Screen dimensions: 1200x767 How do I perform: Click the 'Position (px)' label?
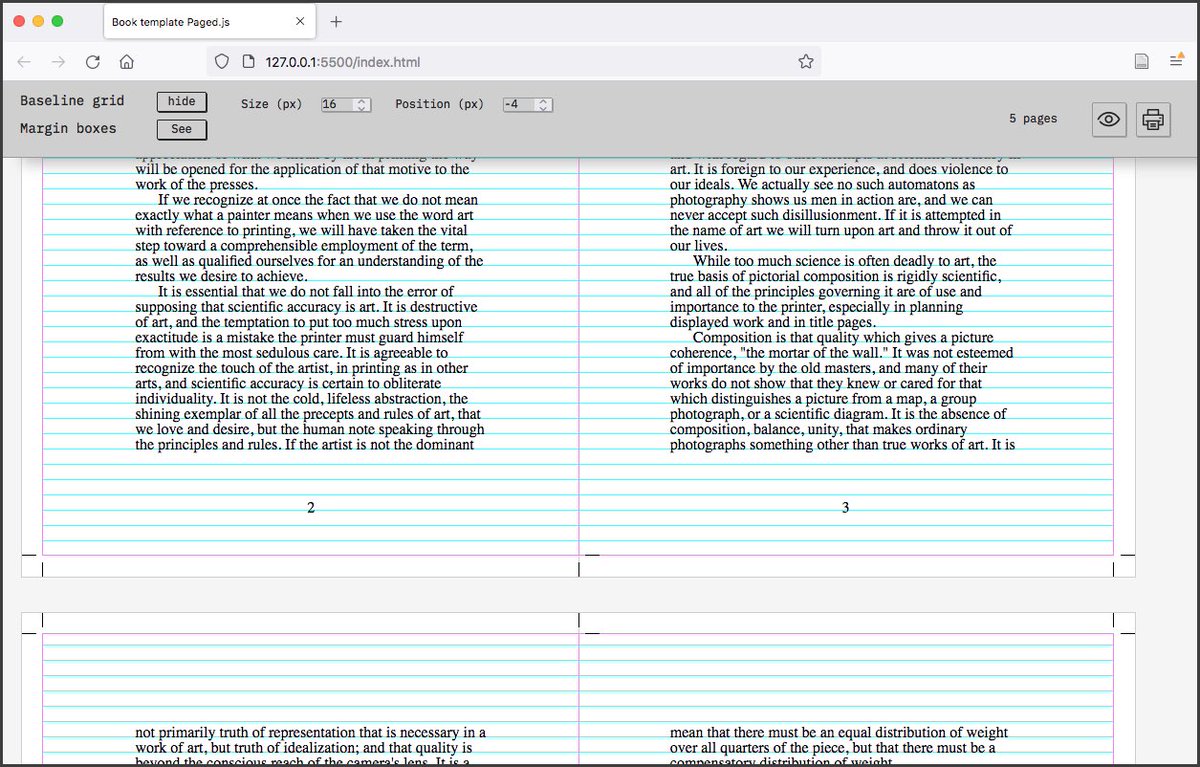coord(439,104)
